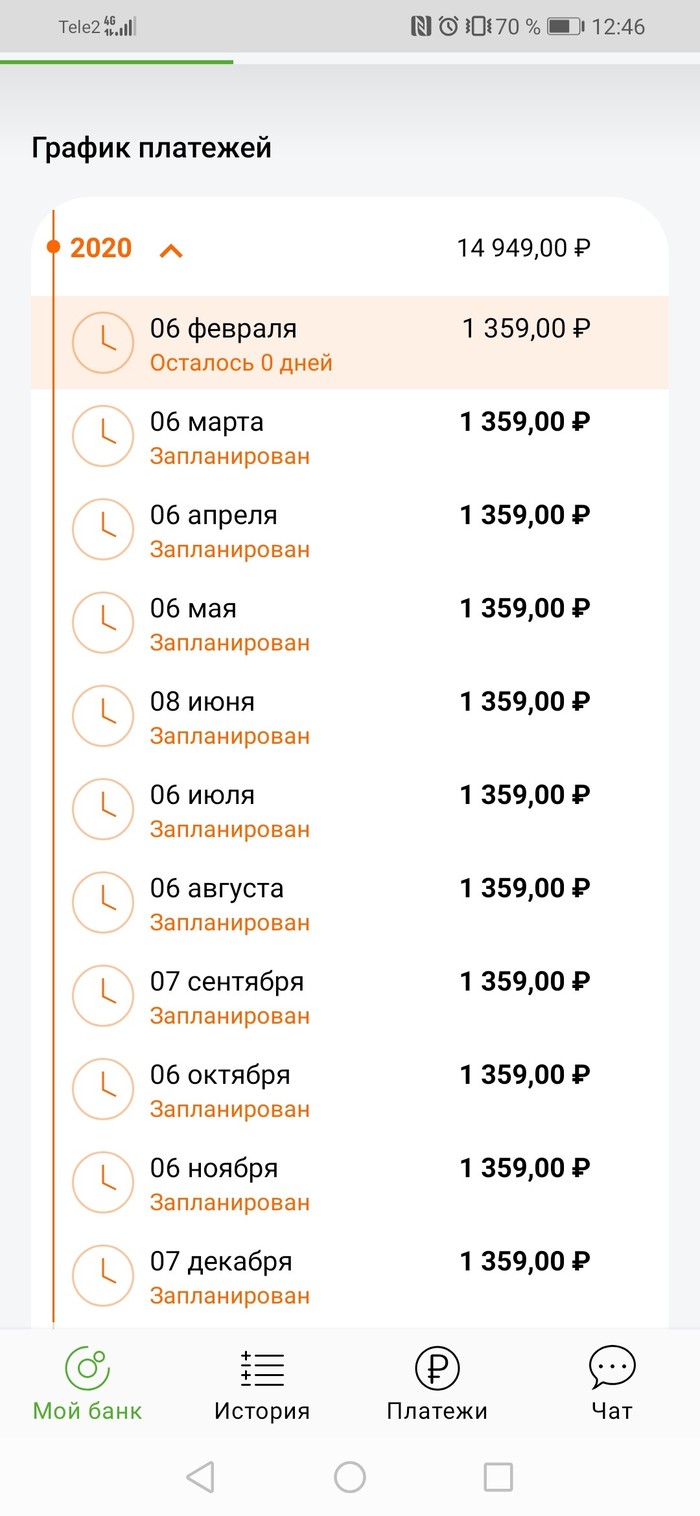Viewport: 700px width, 1516px height.
Task: Tap clock icon beside 06 марта payment
Action: coord(103,436)
